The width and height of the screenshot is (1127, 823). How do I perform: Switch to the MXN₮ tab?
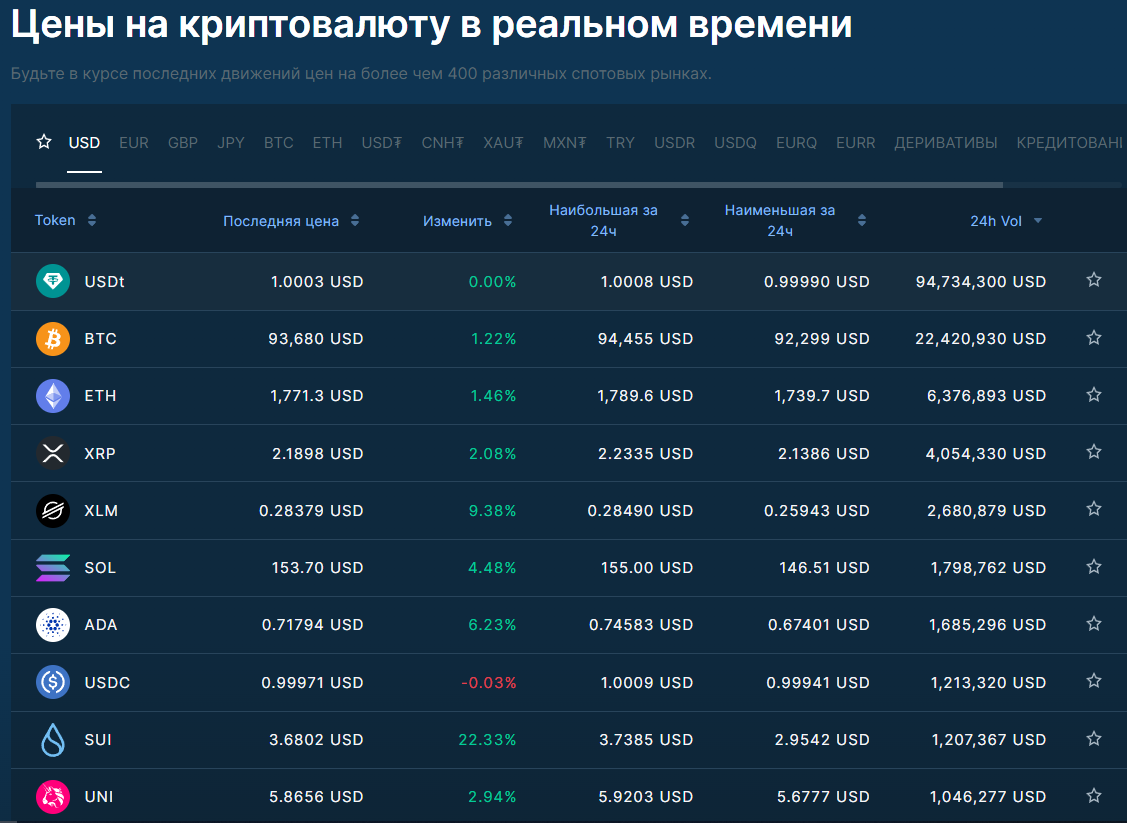pyautogui.click(x=564, y=142)
